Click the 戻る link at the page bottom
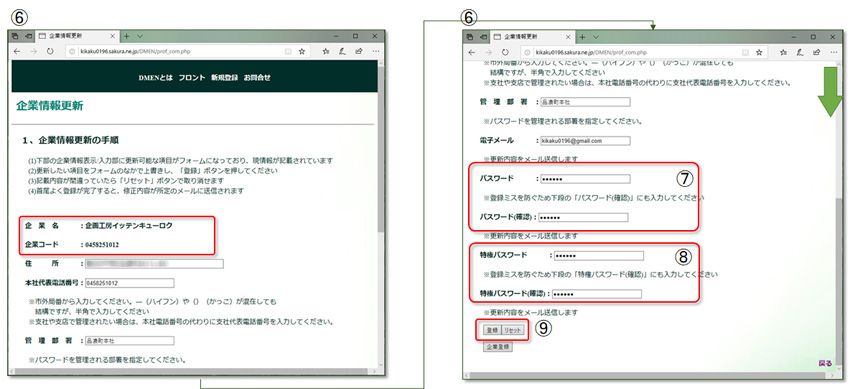850x389 pixels. tap(825, 363)
